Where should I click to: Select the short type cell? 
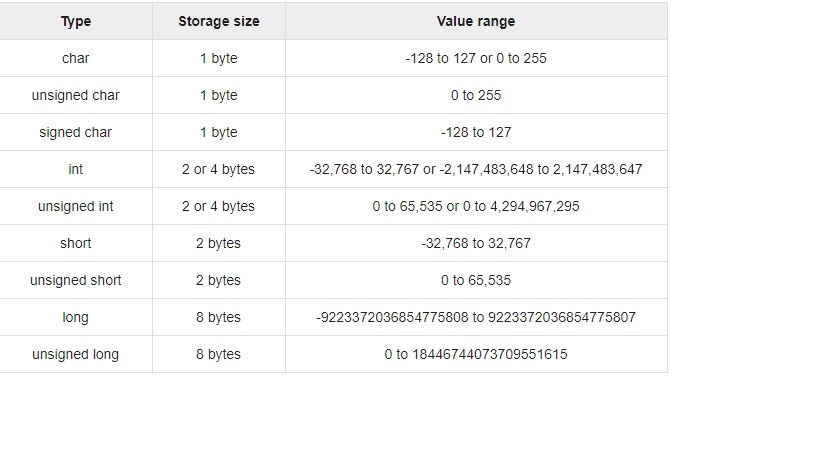[x=76, y=243]
